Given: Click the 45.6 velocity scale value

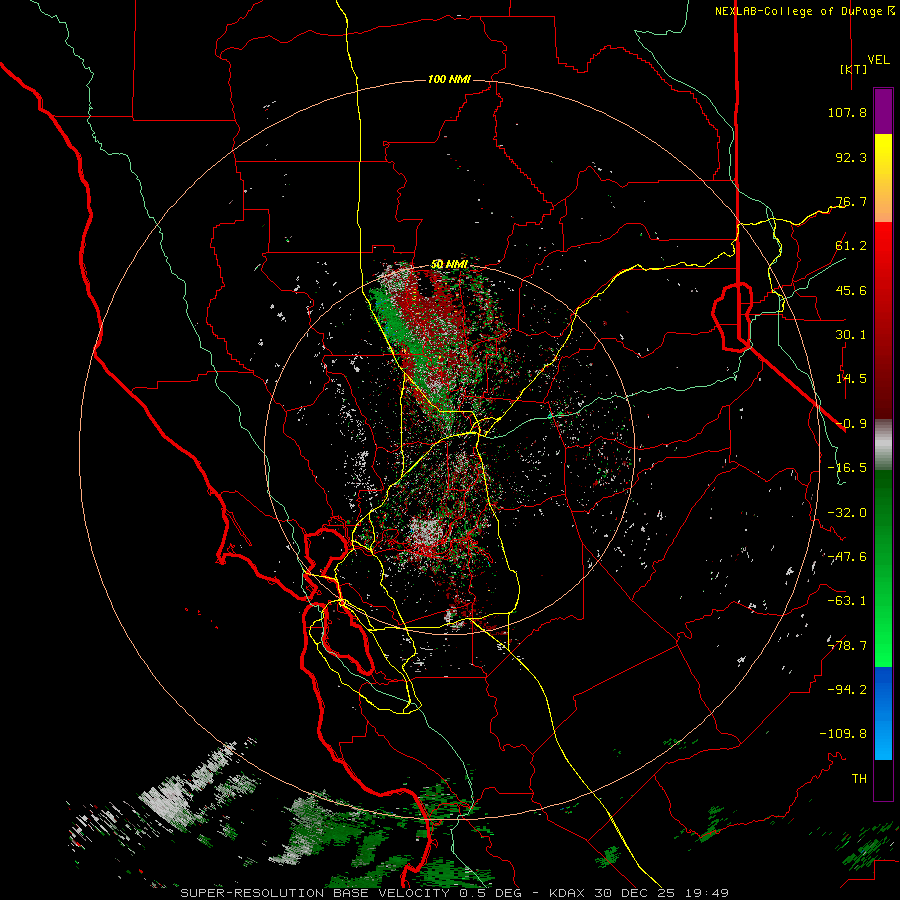Looking at the screenshot, I should coord(851,290).
